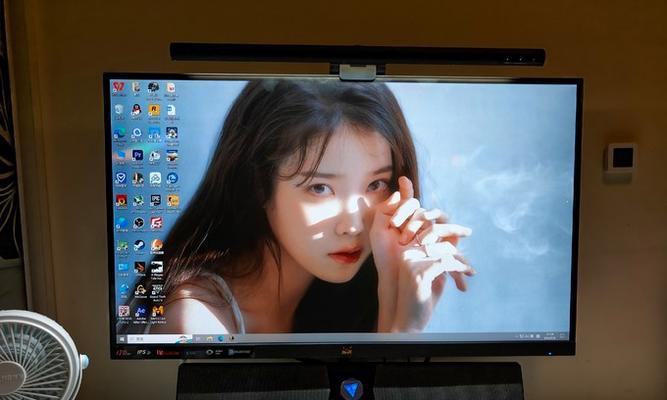Open File Explorer from the taskbar

coord(209,338)
